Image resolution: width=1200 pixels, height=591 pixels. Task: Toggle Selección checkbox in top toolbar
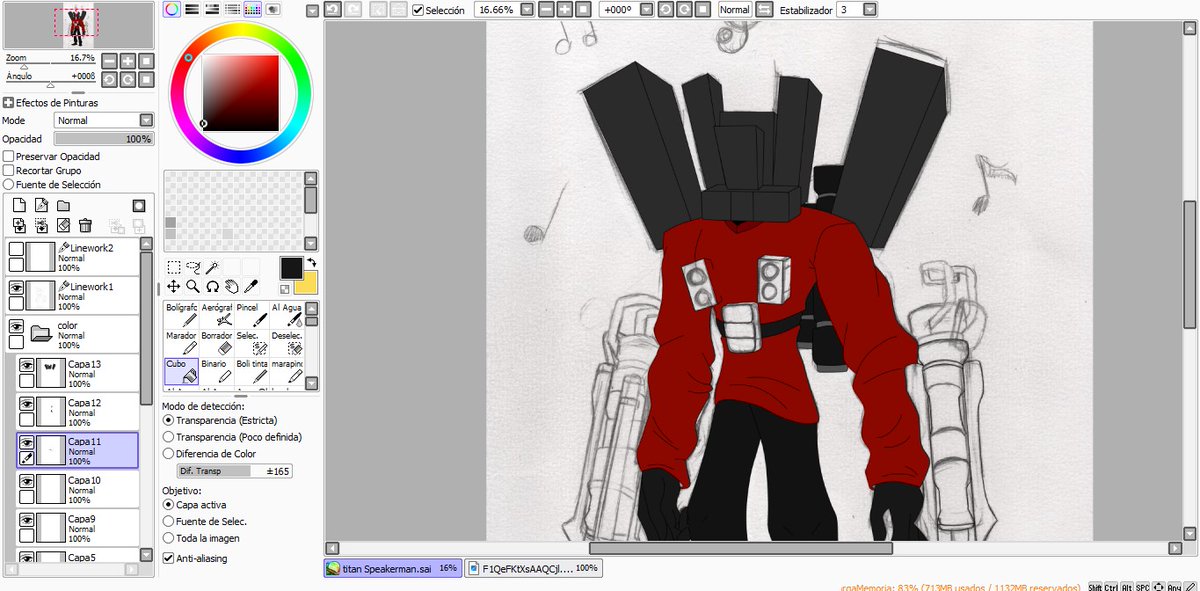(418, 9)
